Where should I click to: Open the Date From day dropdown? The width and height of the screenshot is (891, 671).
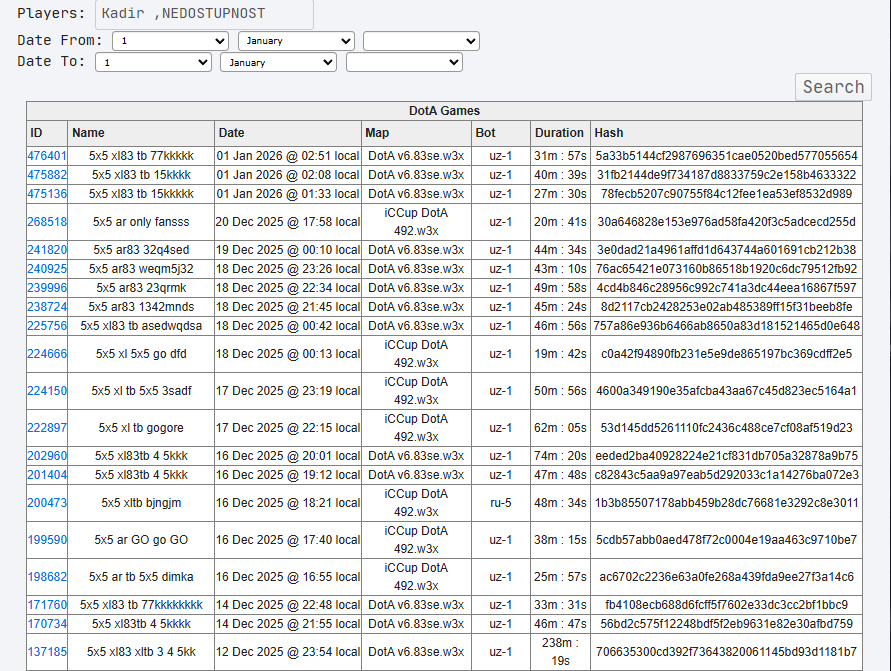click(x=170, y=41)
